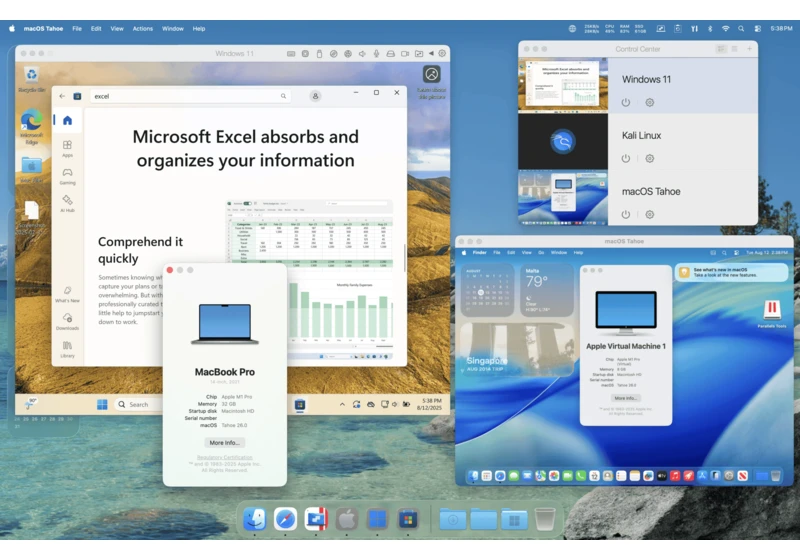Open Kali Linux settings gear in Control Center

pyautogui.click(x=649, y=159)
